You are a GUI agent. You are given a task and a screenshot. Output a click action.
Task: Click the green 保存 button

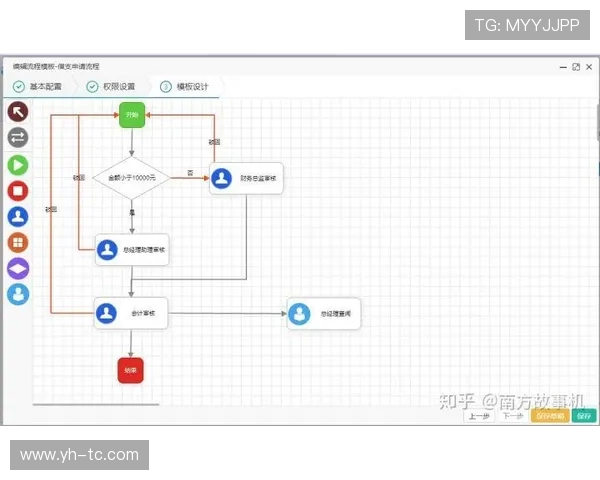tap(584, 416)
